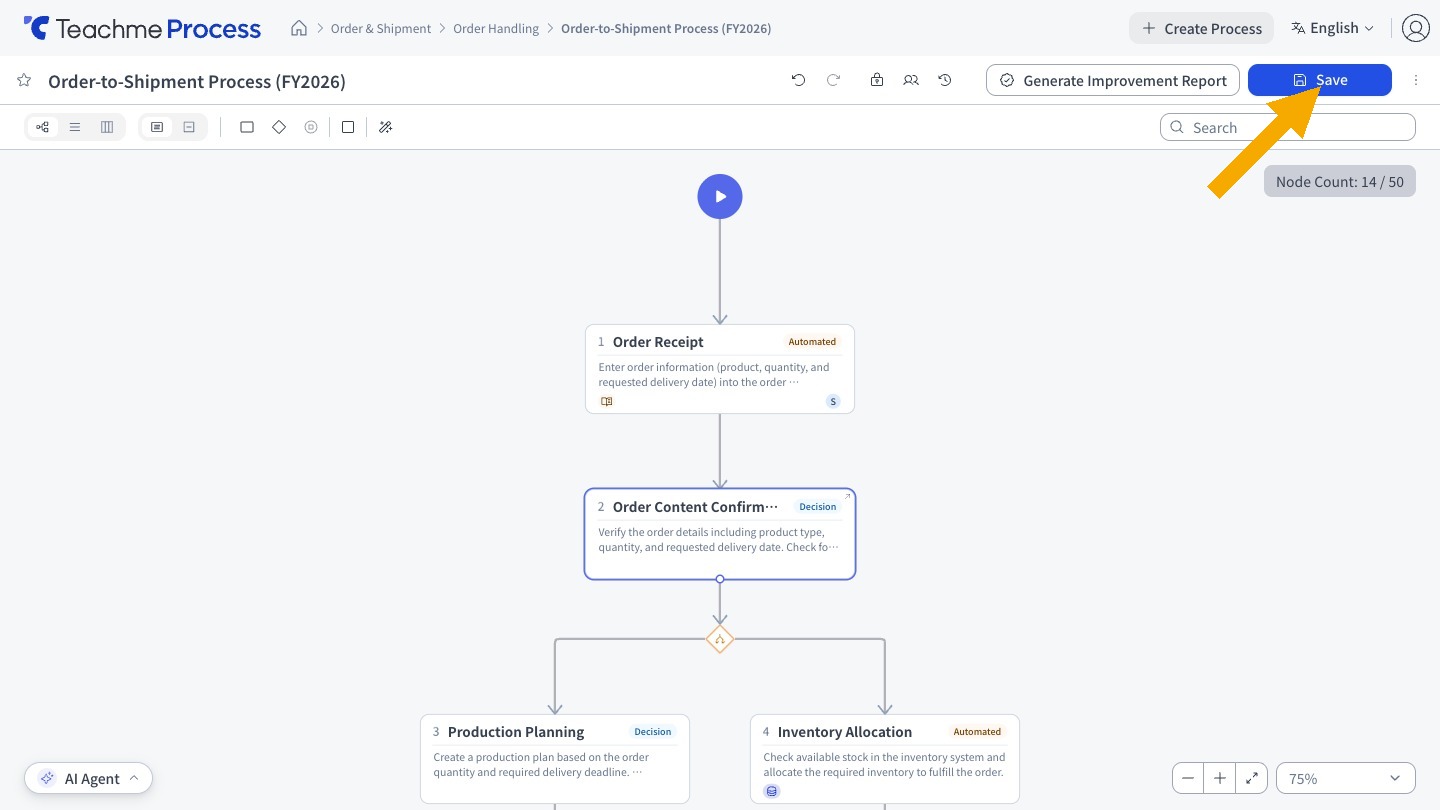Click the blue start play node
The height and width of the screenshot is (810, 1440).
click(720, 197)
